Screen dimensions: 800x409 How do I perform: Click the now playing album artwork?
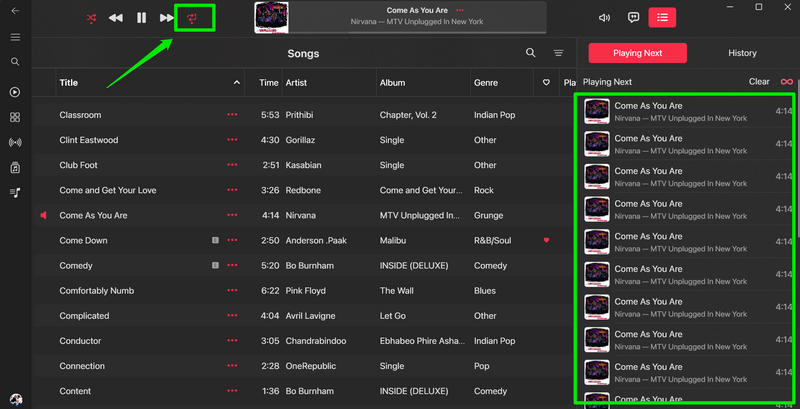pos(271,18)
